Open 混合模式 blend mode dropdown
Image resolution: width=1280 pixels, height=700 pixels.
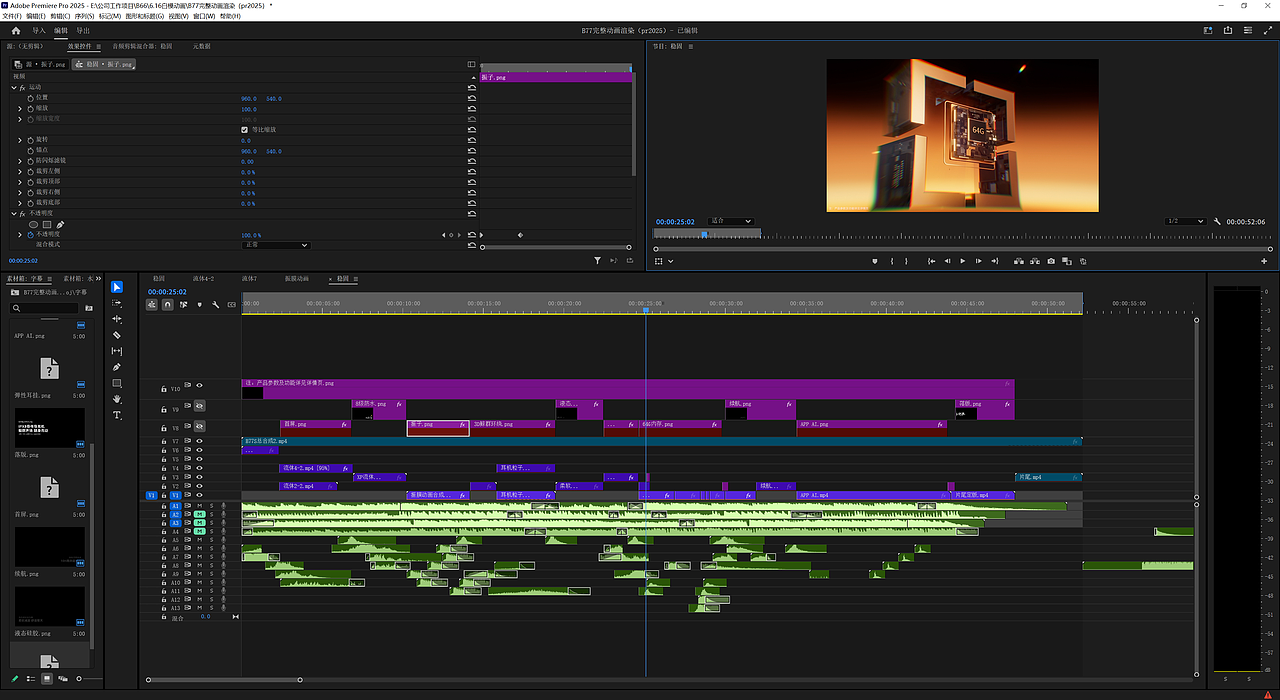(x=275, y=244)
